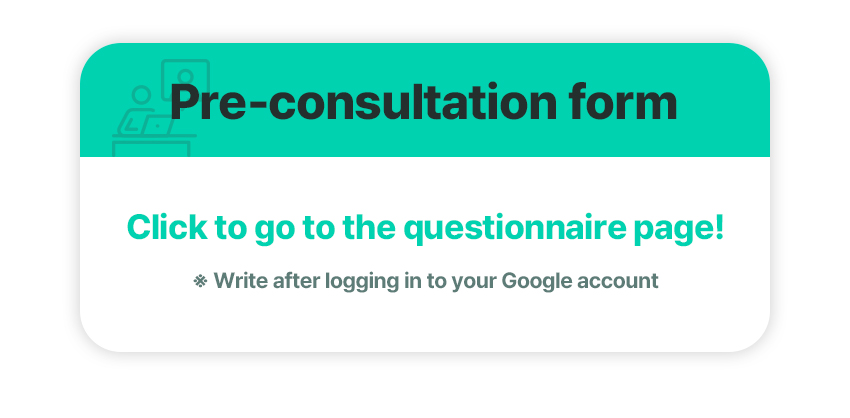Click the head of the seated consultant figure

141,94
